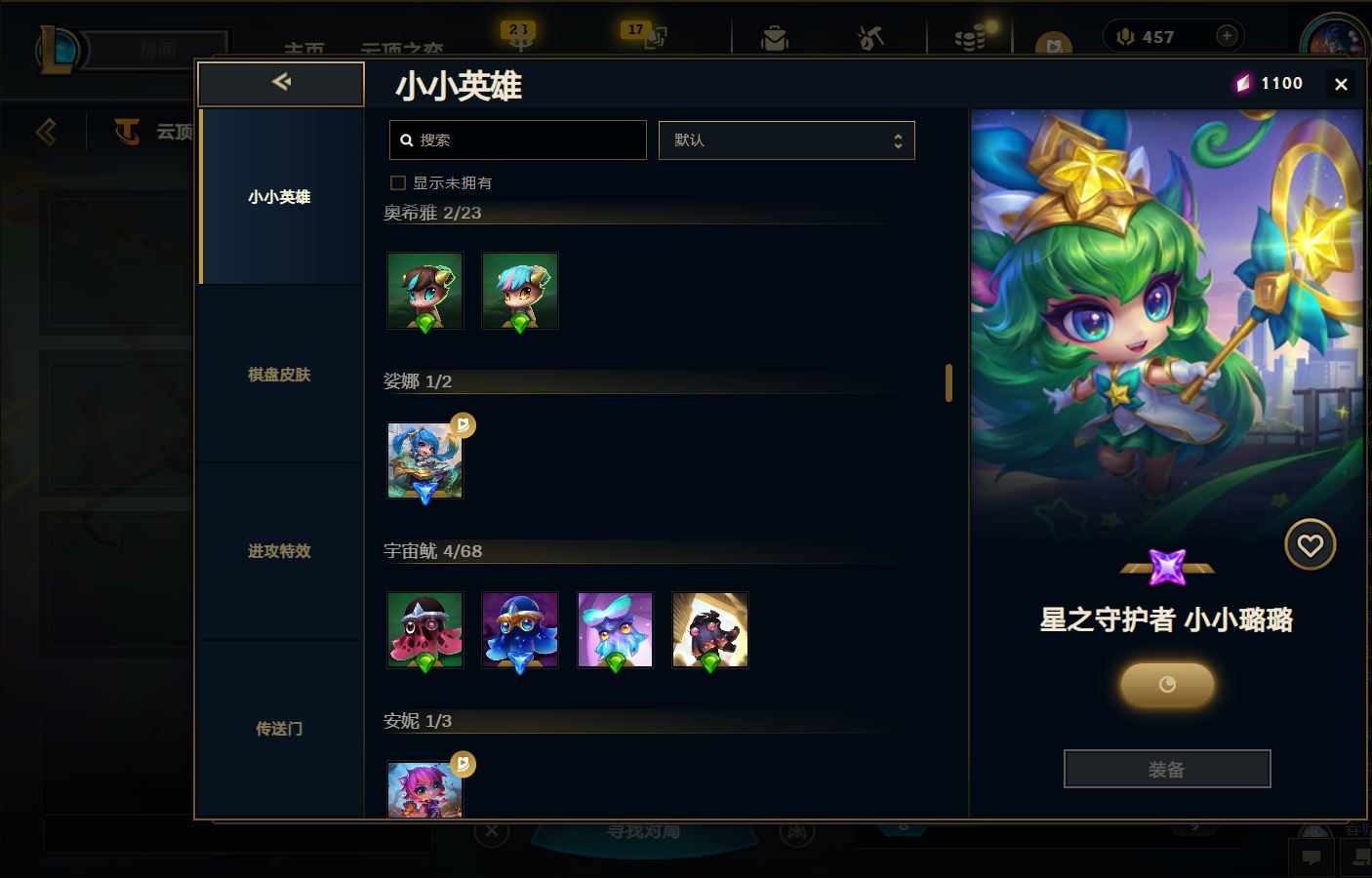Click the star shard upgrade icon under the portrait

[x=1167, y=567]
